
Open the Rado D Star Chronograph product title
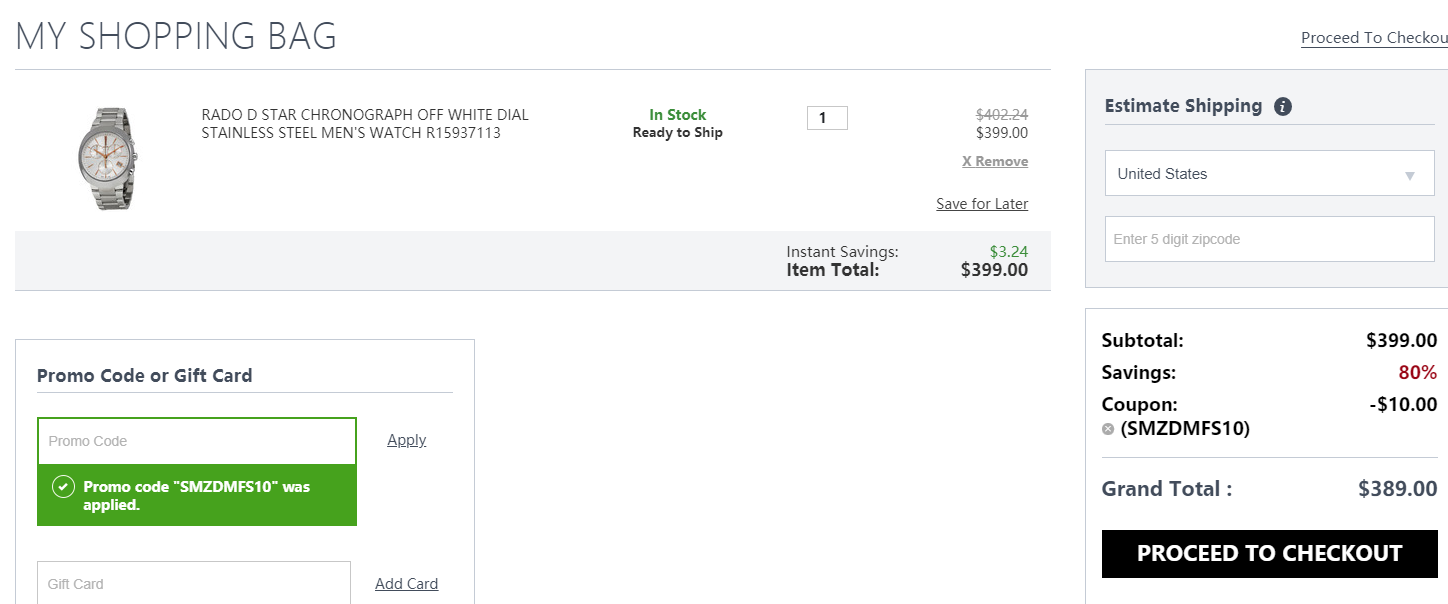click(365, 124)
